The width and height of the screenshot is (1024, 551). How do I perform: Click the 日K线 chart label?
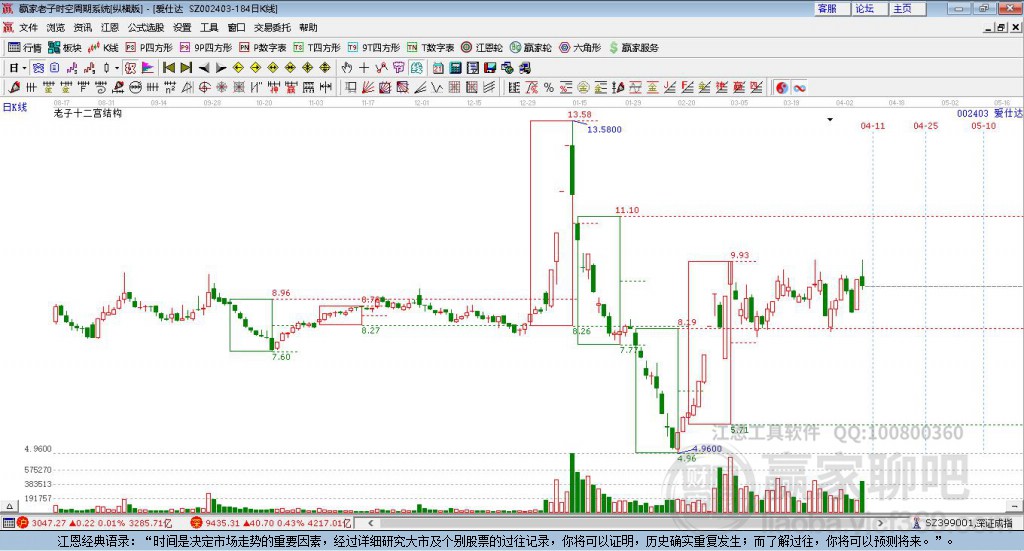[x=15, y=107]
